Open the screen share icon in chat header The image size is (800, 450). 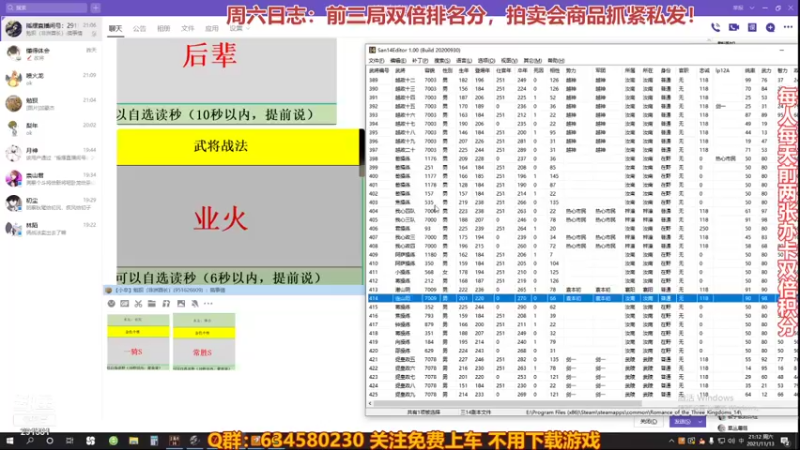point(752,28)
